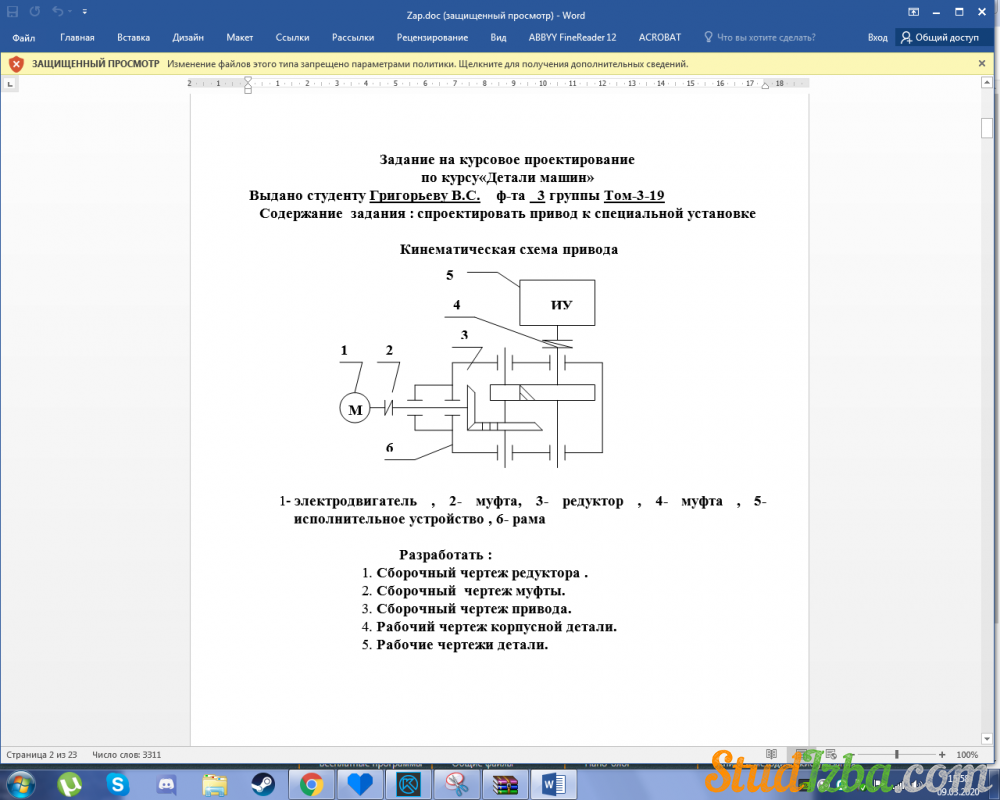
Task: Click list item 'Рабочий чертеж корпусной детали.'
Action: pyautogui.click(x=496, y=626)
